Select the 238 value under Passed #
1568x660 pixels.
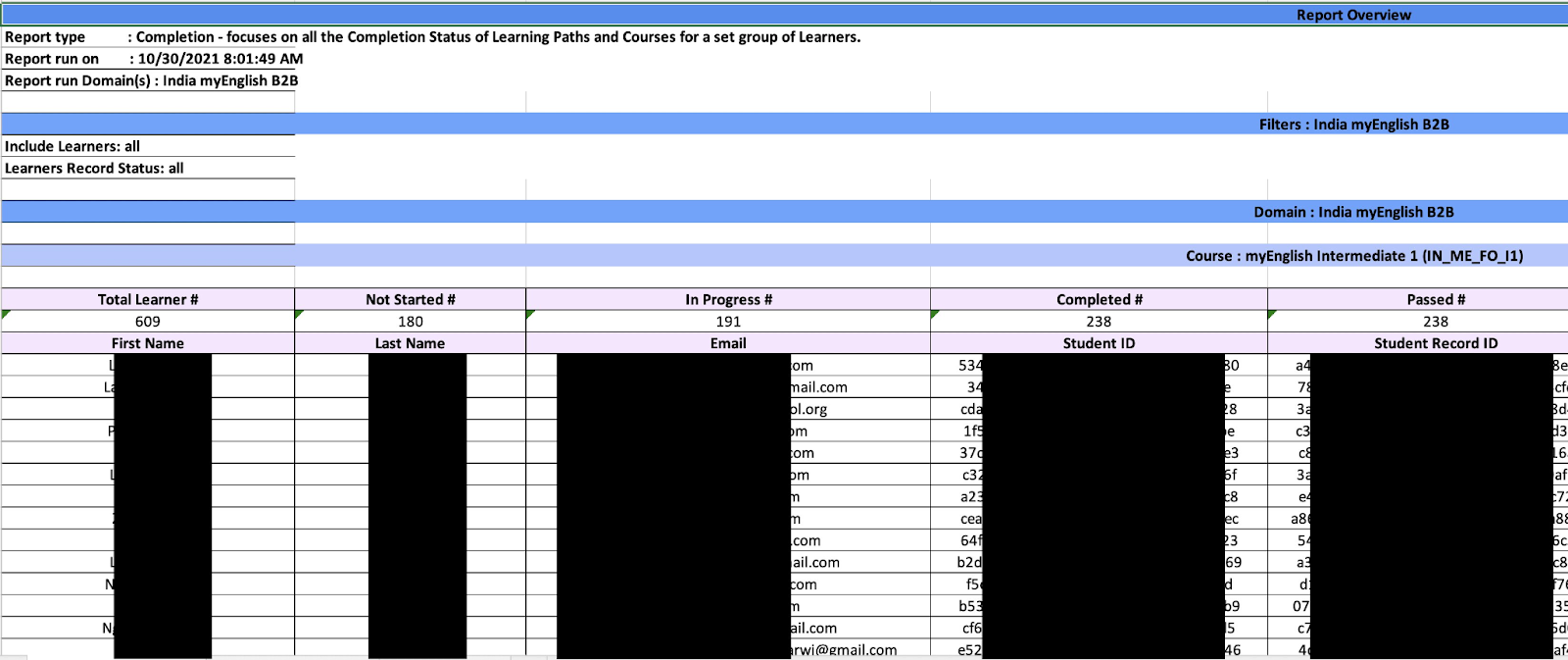(1418, 321)
